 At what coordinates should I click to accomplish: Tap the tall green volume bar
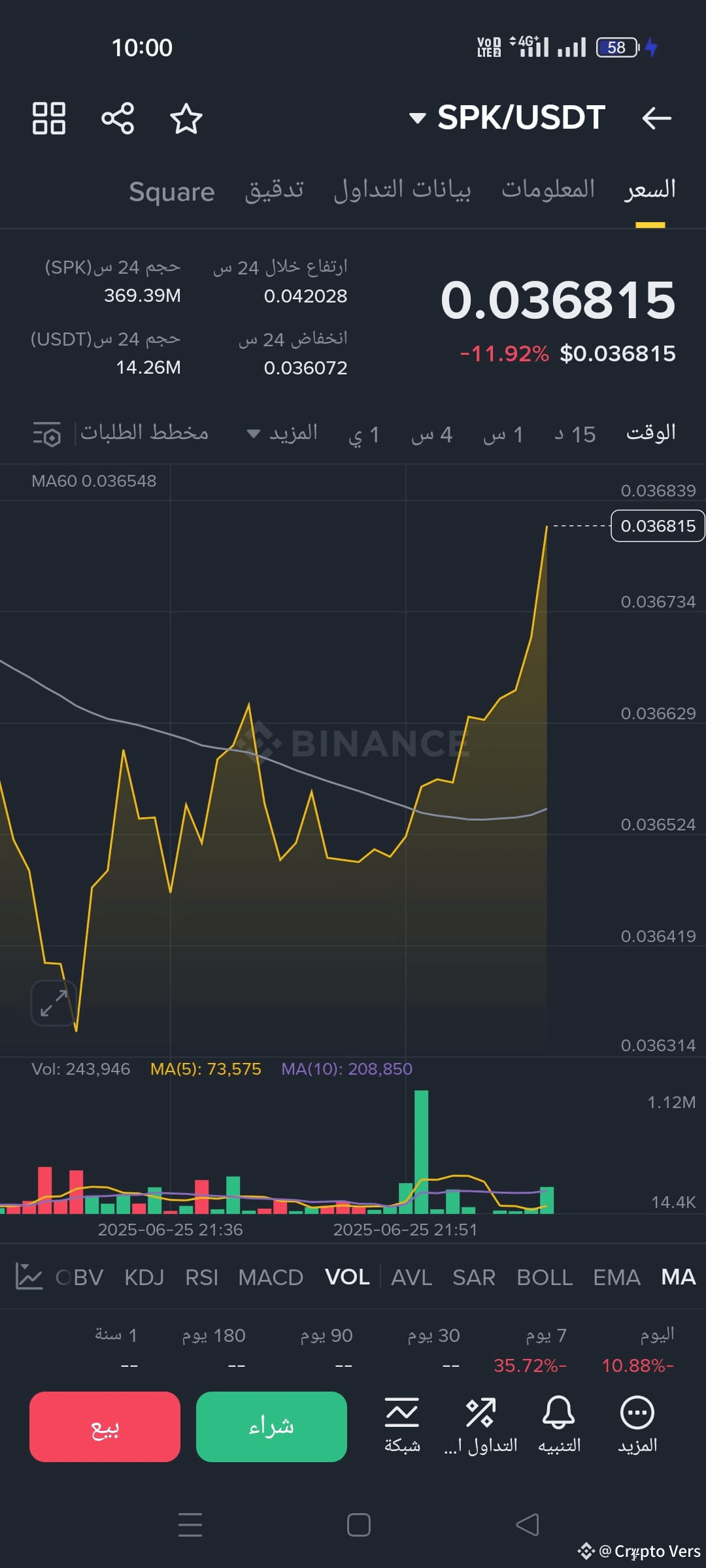click(422, 1151)
